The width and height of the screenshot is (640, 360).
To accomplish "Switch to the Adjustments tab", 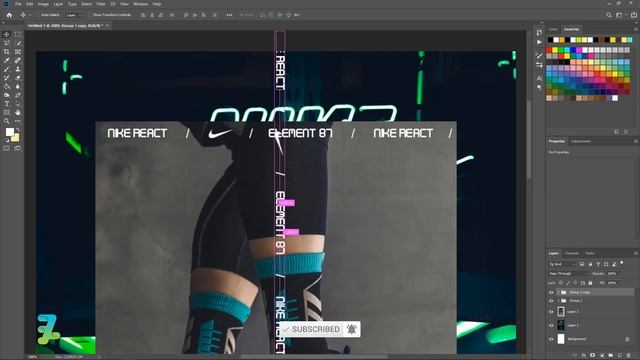I will (580, 142).
